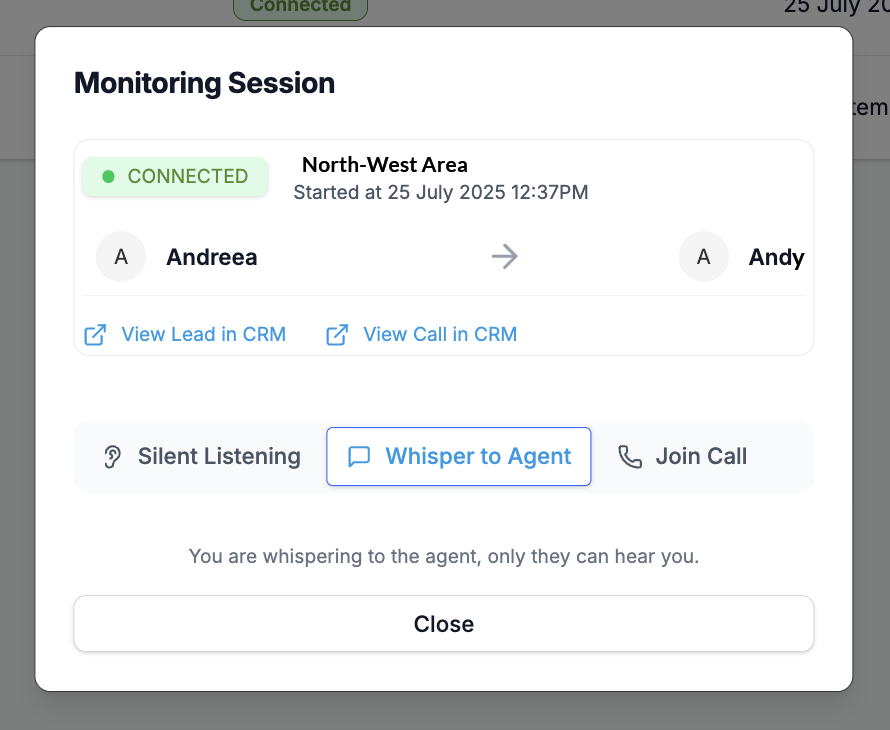Viewport: 890px width, 730px height.
Task: Click the CONNECTED status badge
Action: [175, 177]
